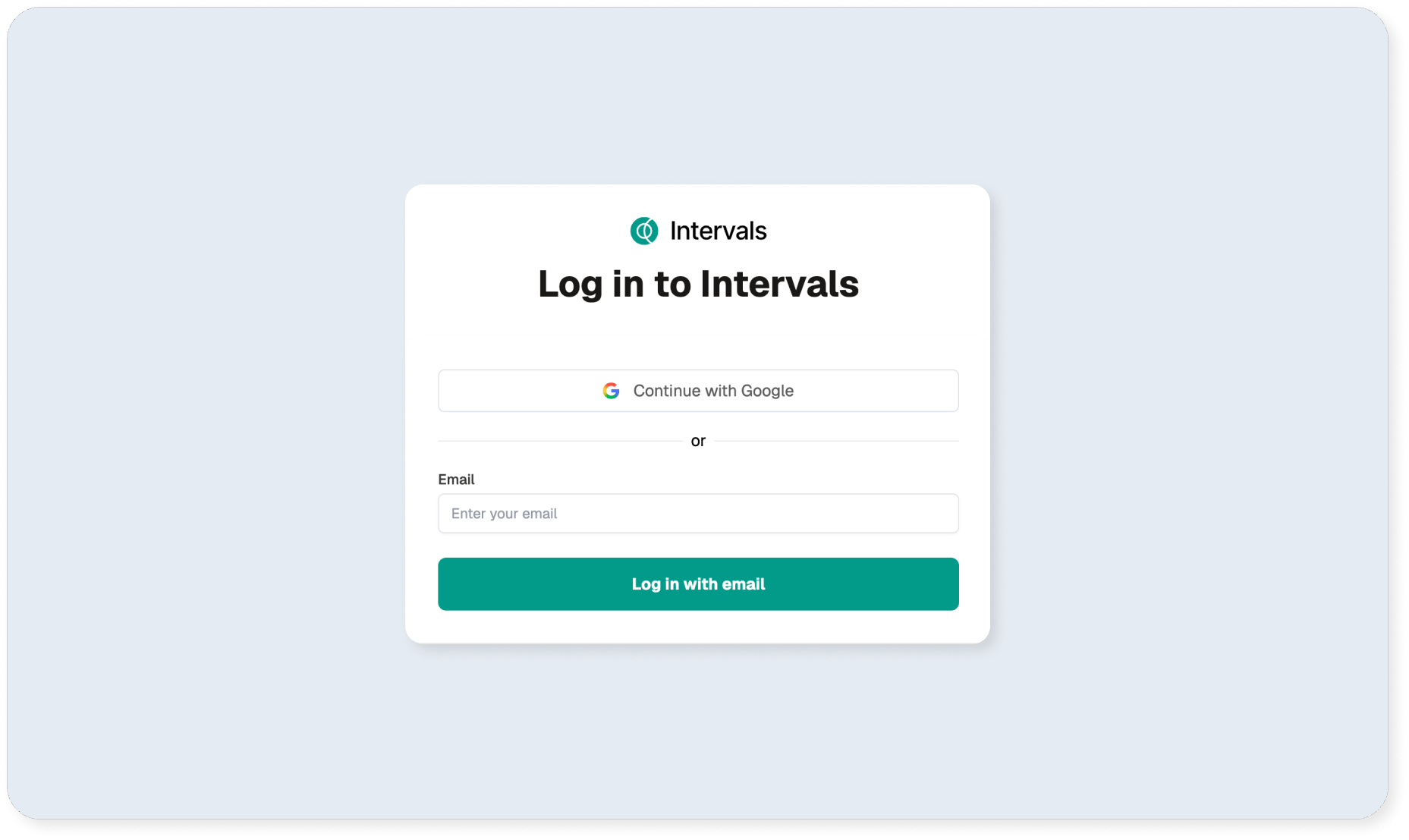This screenshot has width=1409, height=840.
Task: Focus the Enter your email field
Action: point(698,514)
